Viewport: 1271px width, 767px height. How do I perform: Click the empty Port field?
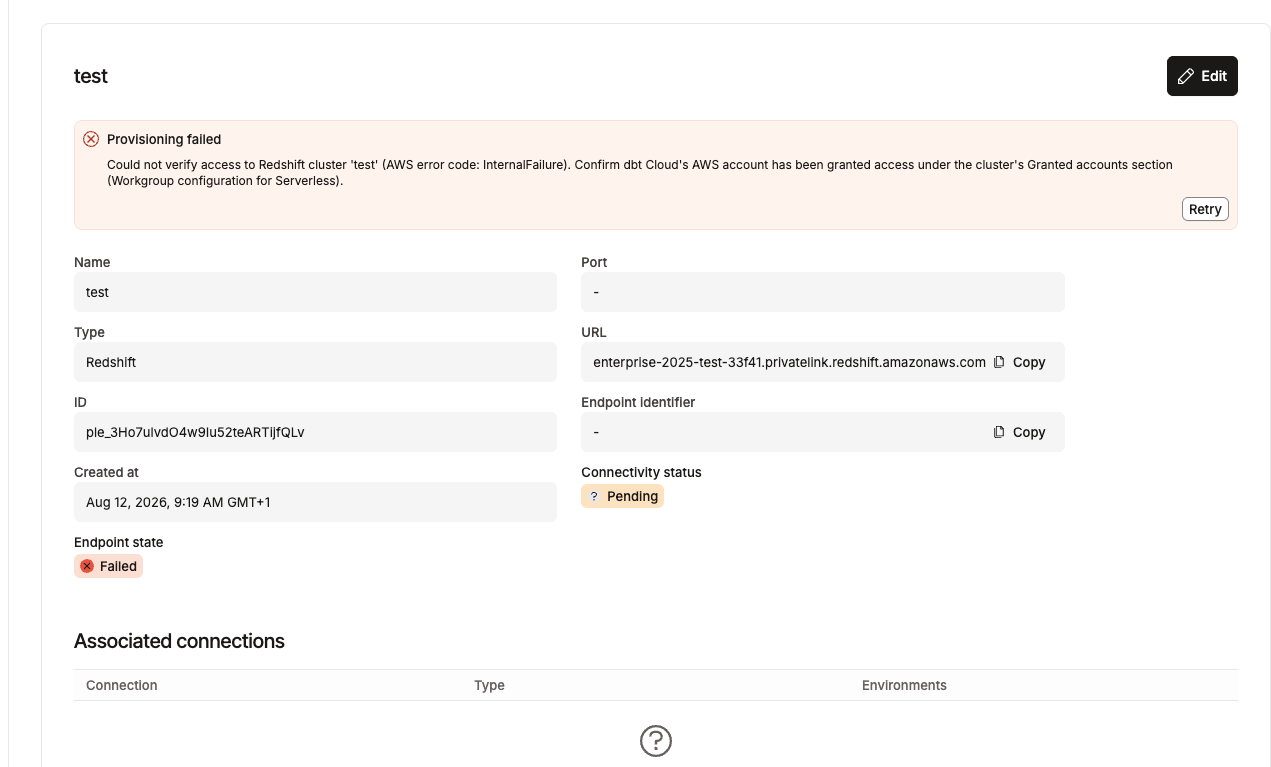[823, 292]
